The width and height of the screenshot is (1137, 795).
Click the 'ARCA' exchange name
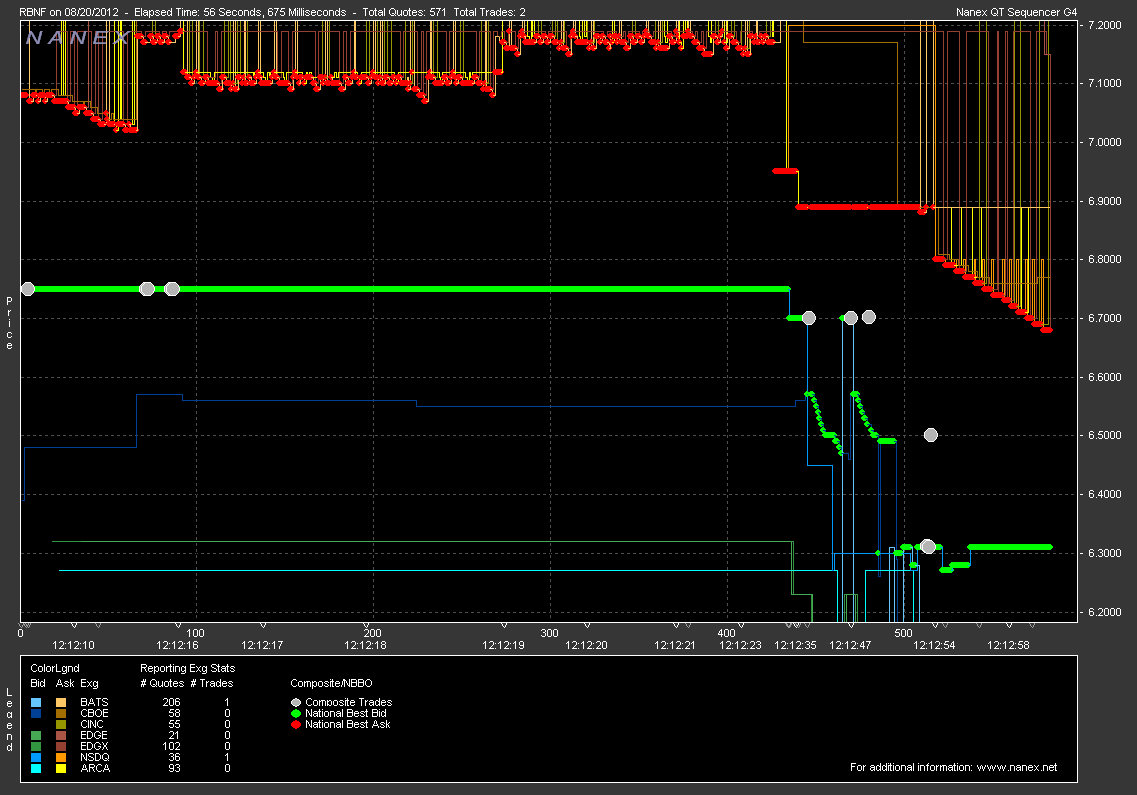tap(95, 768)
